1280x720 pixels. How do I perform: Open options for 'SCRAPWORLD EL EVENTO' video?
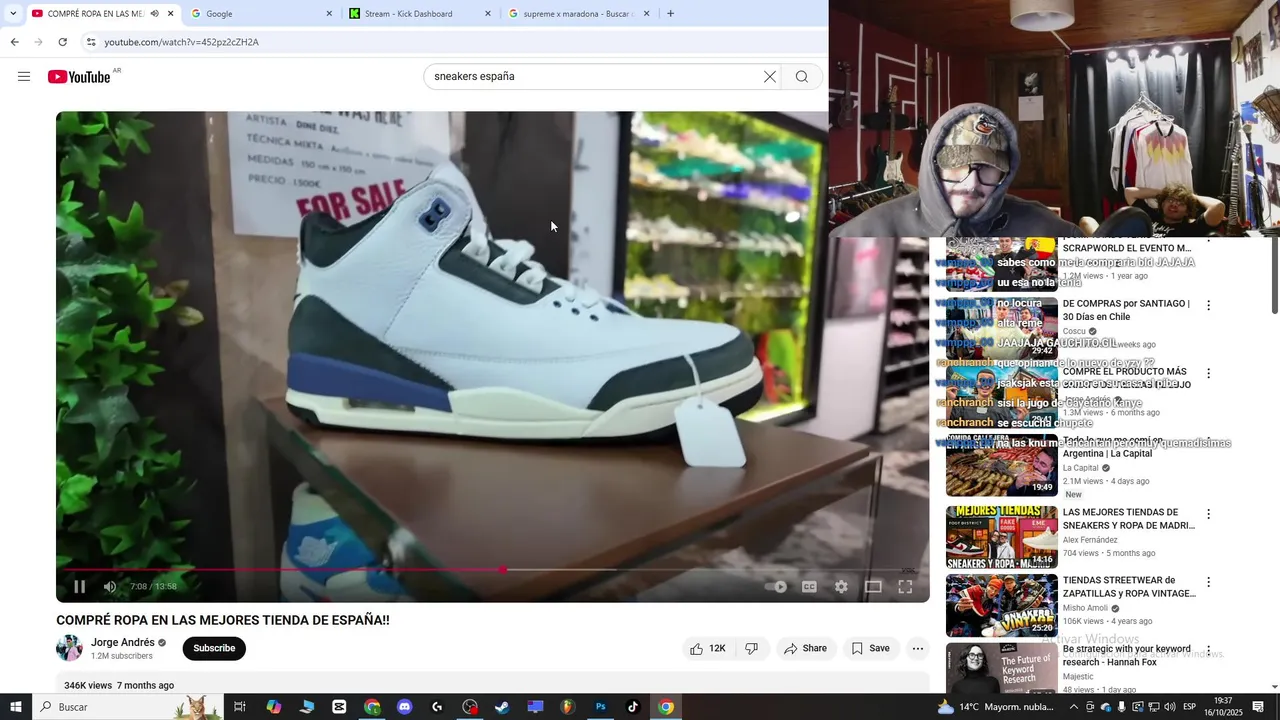[1208, 240]
